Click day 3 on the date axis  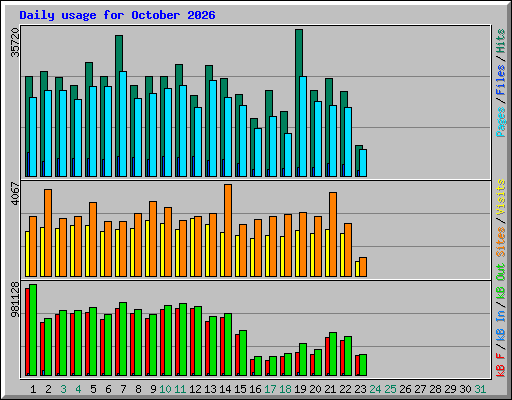tap(63, 389)
